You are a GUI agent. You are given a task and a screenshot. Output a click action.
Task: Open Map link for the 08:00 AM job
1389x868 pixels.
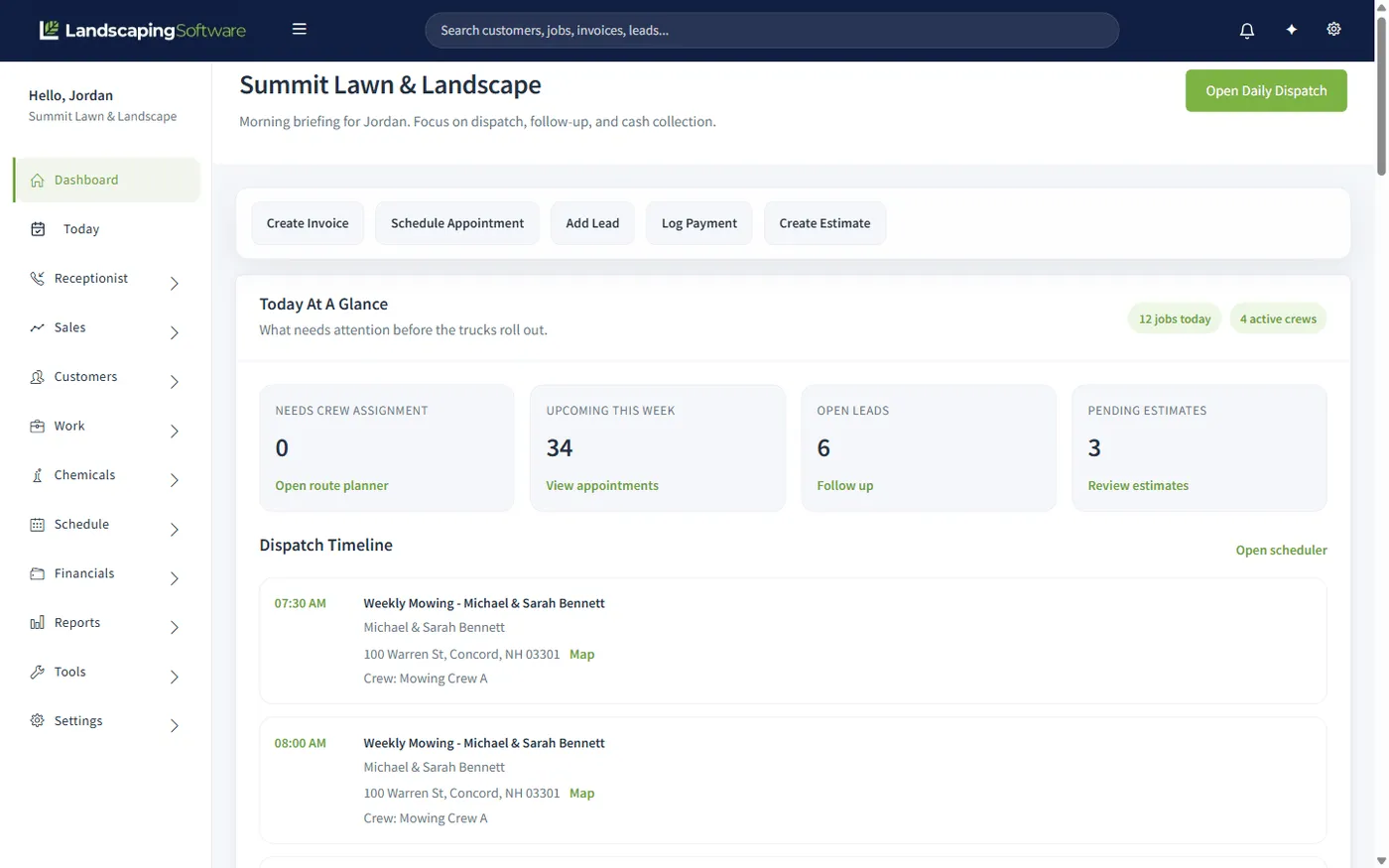pos(582,793)
